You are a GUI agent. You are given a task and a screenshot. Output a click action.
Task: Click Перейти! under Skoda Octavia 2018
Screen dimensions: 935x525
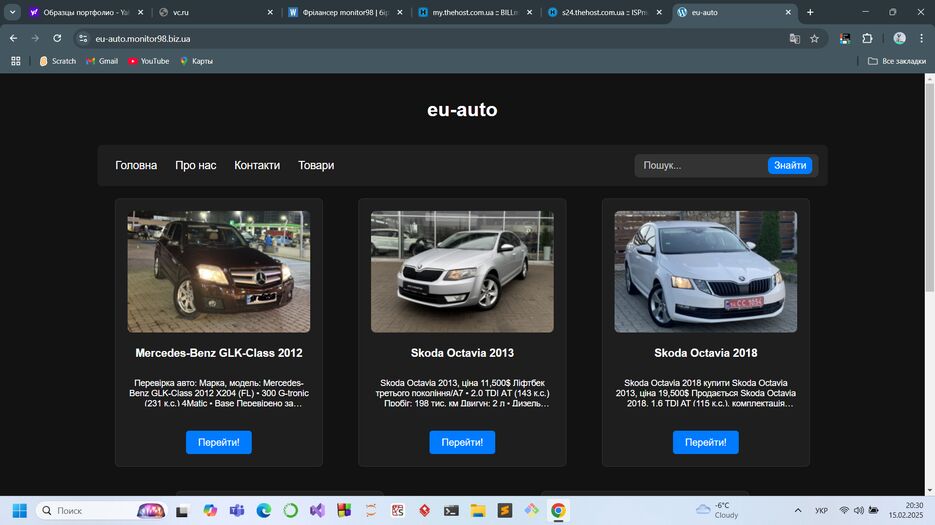[x=705, y=442]
